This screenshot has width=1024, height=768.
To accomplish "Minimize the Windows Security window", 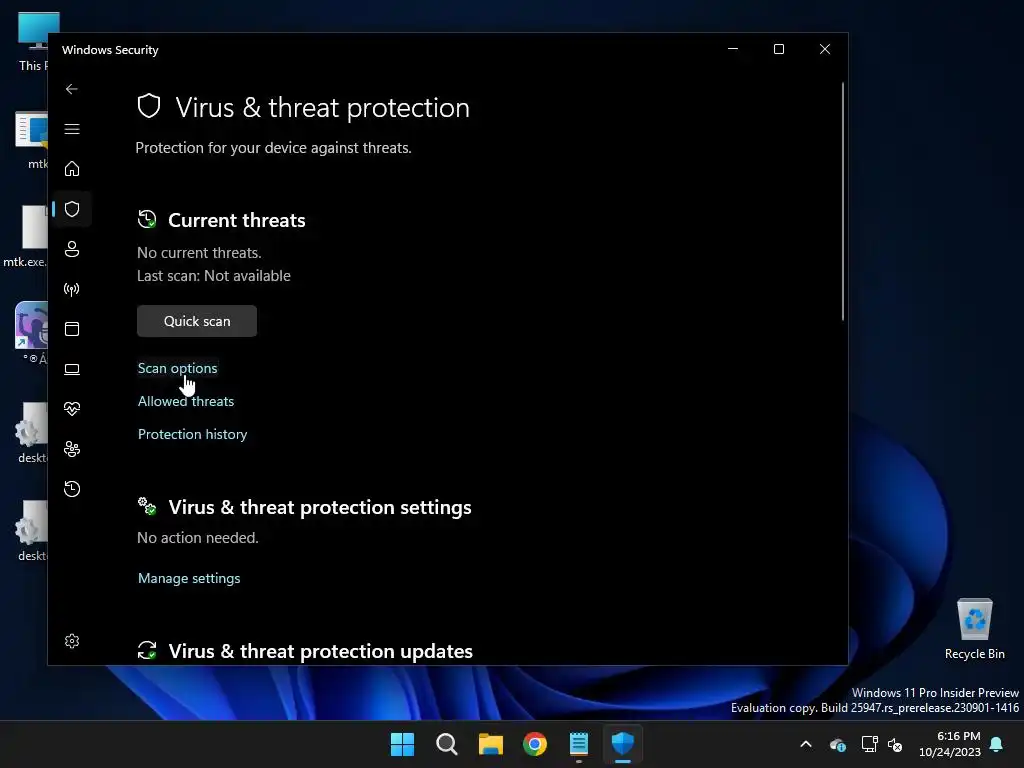I will (x=733, y=49).
